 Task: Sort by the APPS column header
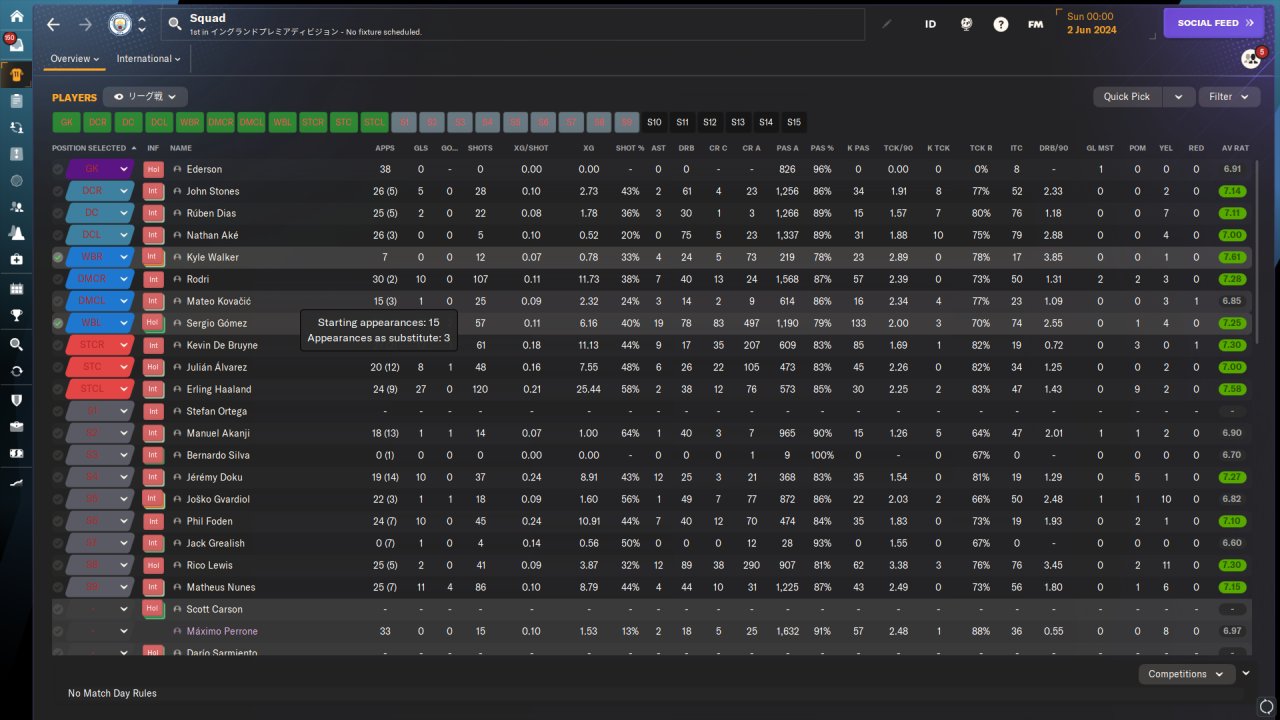(x=385, y=148)
